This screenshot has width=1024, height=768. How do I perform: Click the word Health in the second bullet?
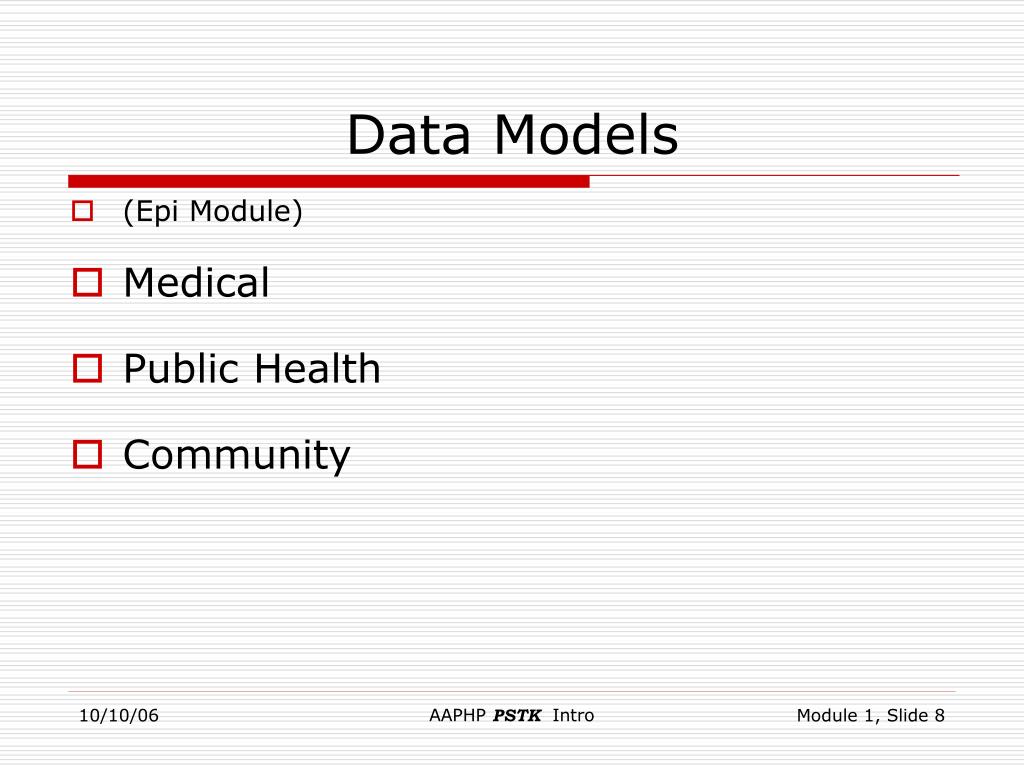click(x=317, y=368)
